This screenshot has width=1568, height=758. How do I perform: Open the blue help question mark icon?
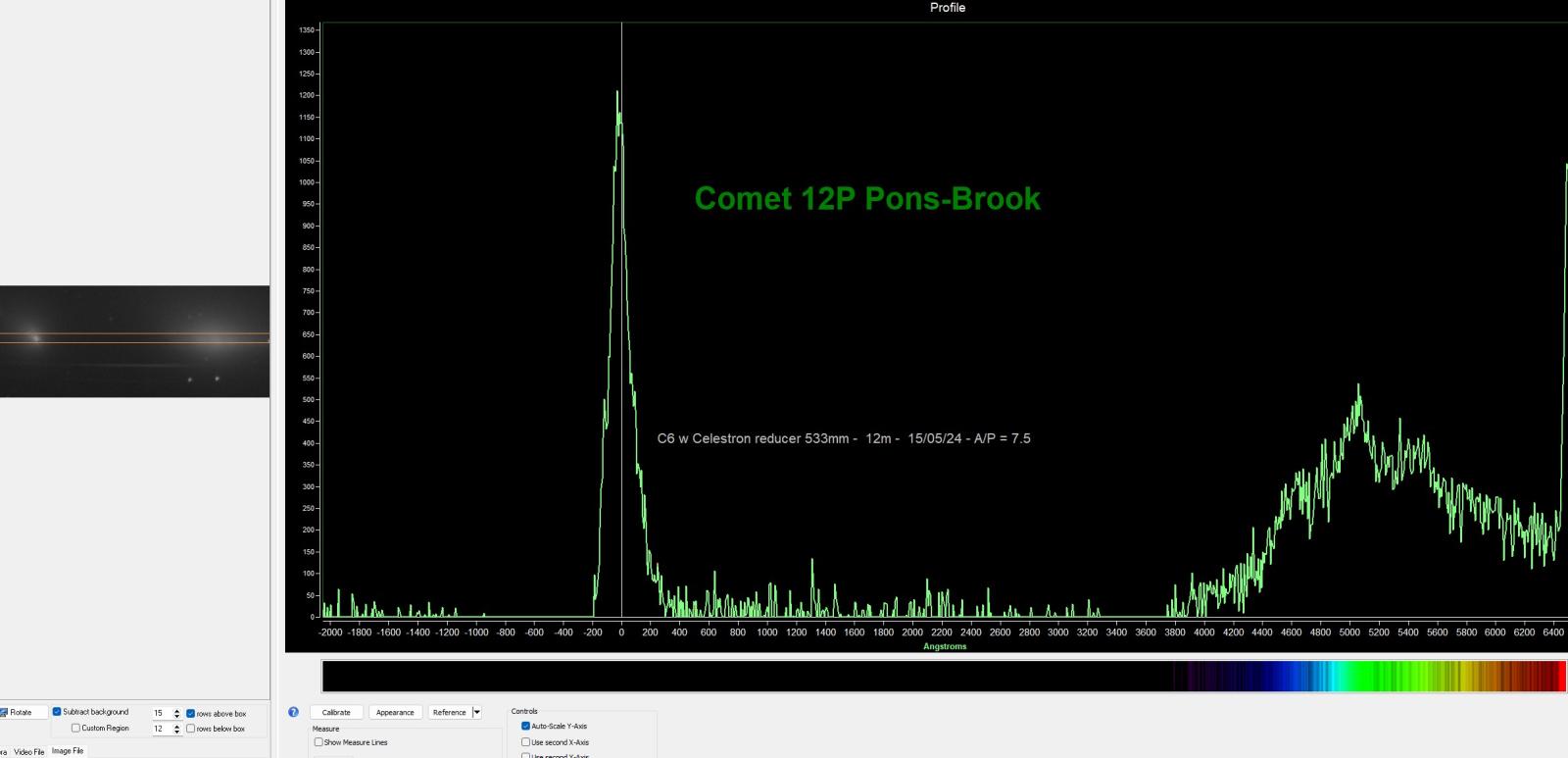[293, 713]
